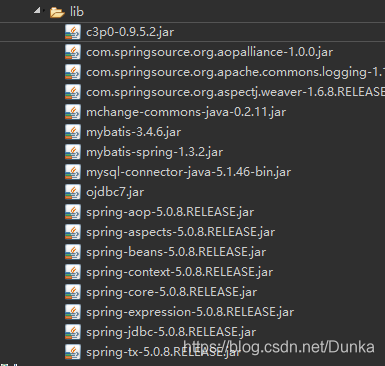Image resolution: width=385 pixels, height=366 pixels.
Task: Select mchange-commons-java-0.2.11.jar
Action: click(186, 112)
